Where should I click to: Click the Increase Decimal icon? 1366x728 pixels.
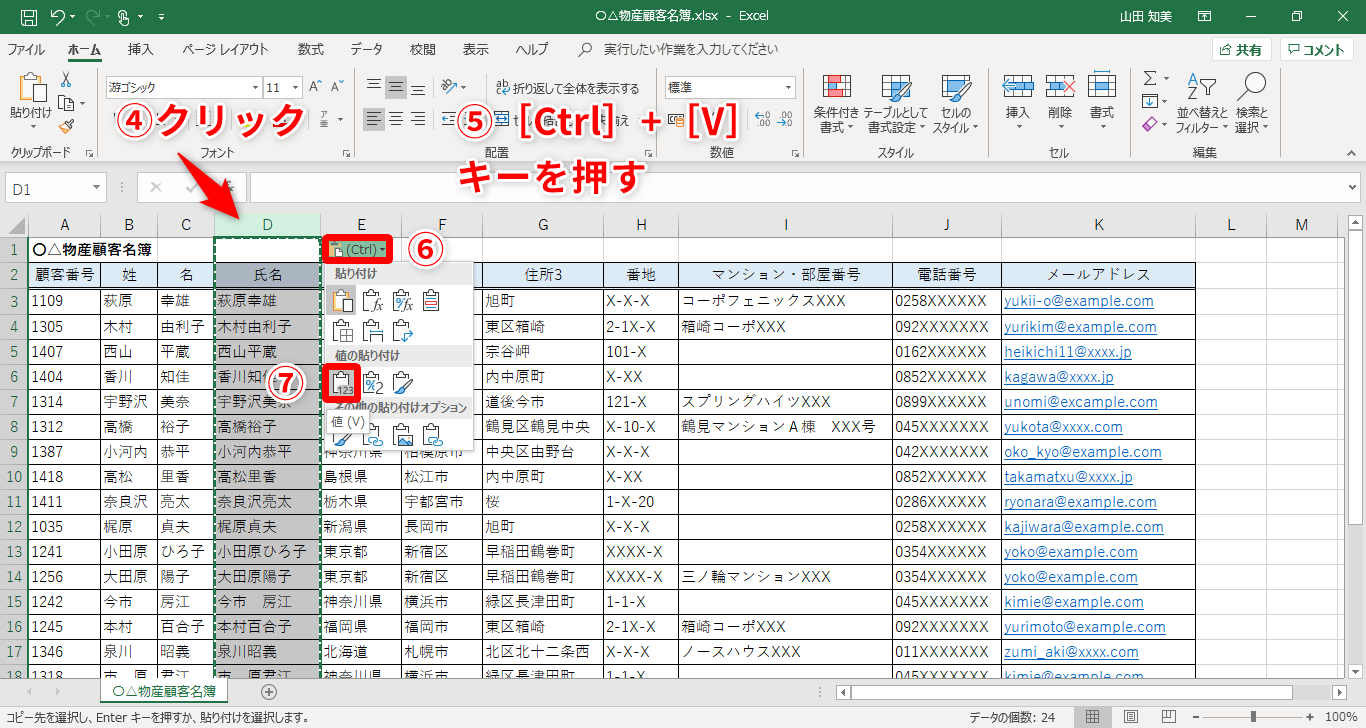tap(763, 120)
